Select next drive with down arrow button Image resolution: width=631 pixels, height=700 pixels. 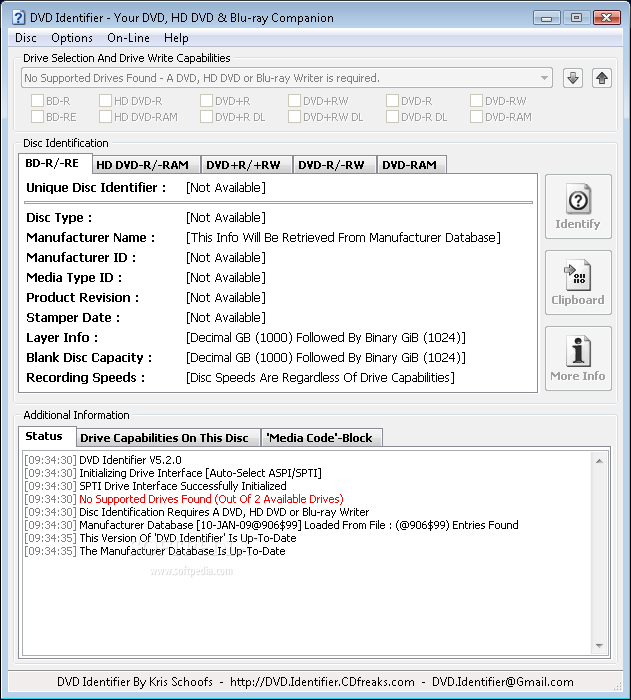point(573,79)
